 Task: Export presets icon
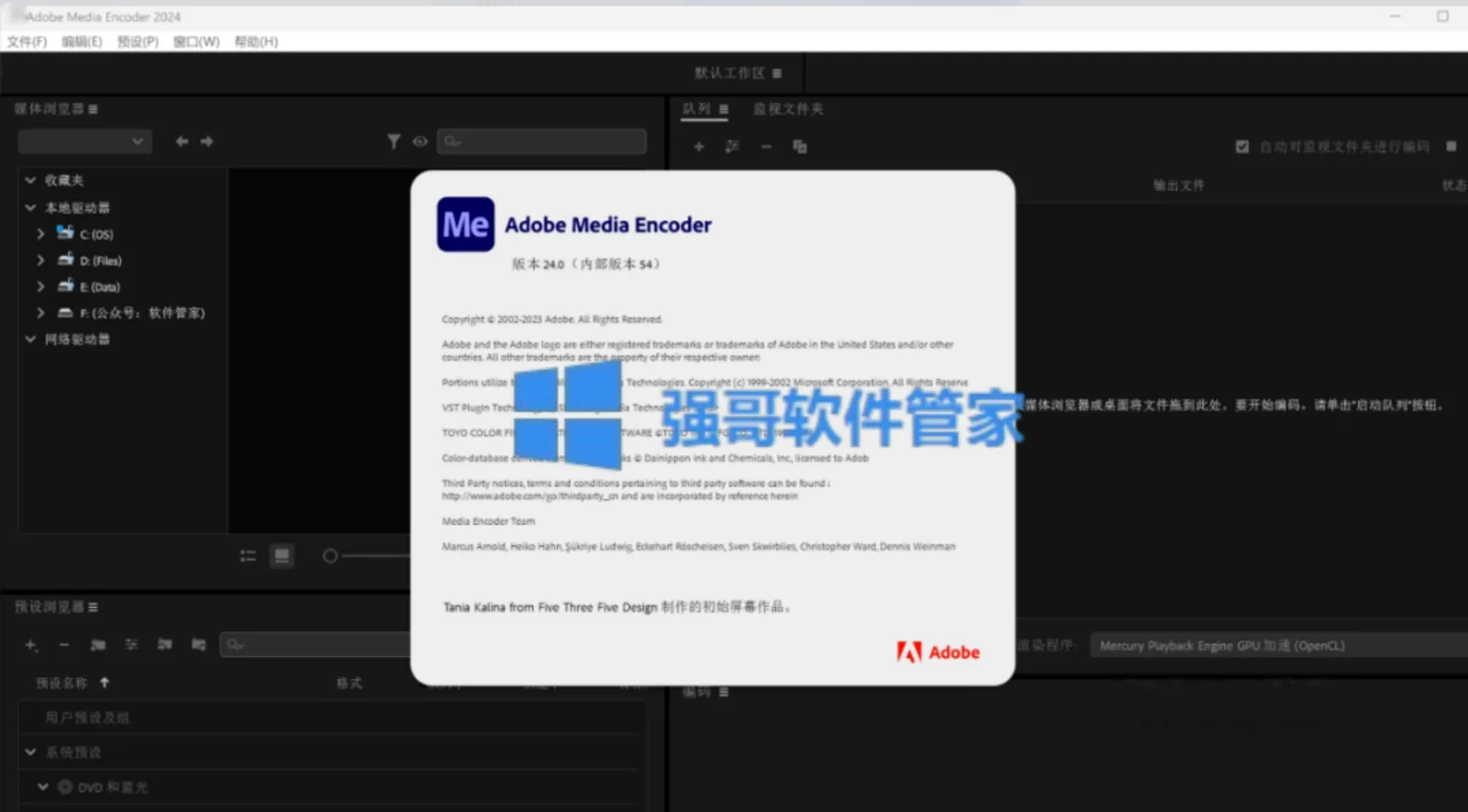tap(198, 646)
